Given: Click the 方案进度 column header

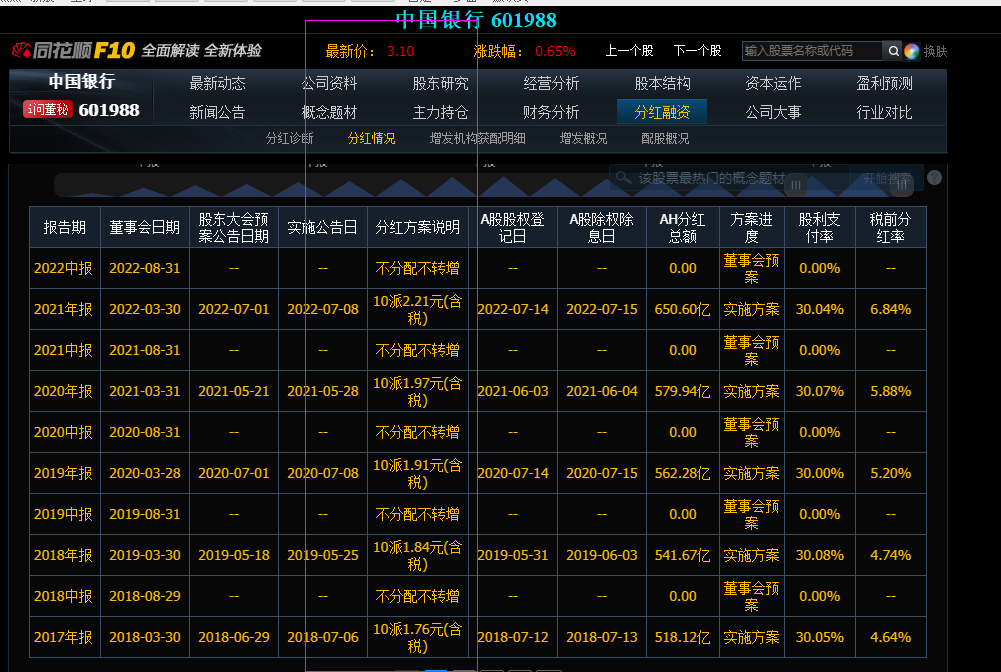Looking at the screenshot, I should 752,227.
